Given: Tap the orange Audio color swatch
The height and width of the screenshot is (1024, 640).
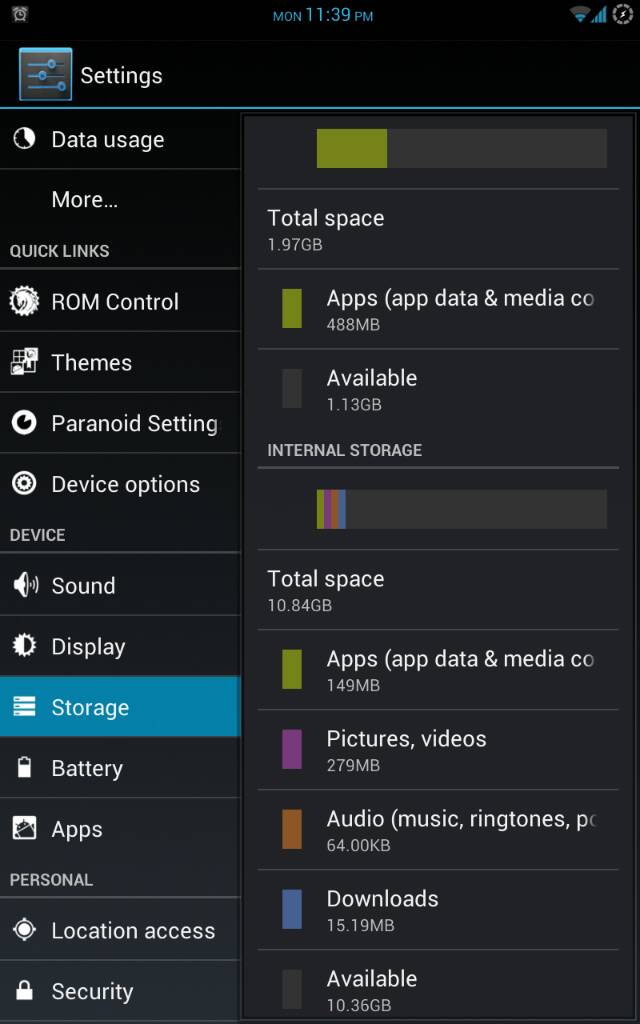Looking at the screenshot, I should 292,829.
